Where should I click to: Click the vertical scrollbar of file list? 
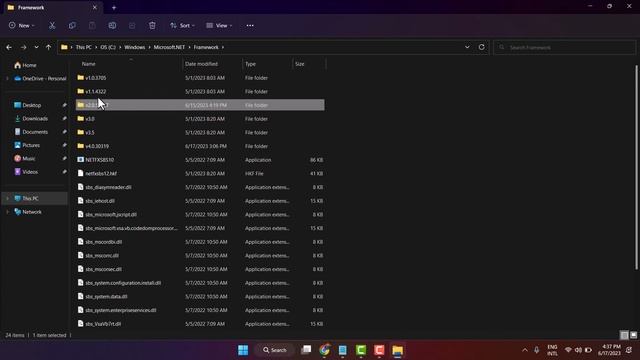[x=636, y=167]
